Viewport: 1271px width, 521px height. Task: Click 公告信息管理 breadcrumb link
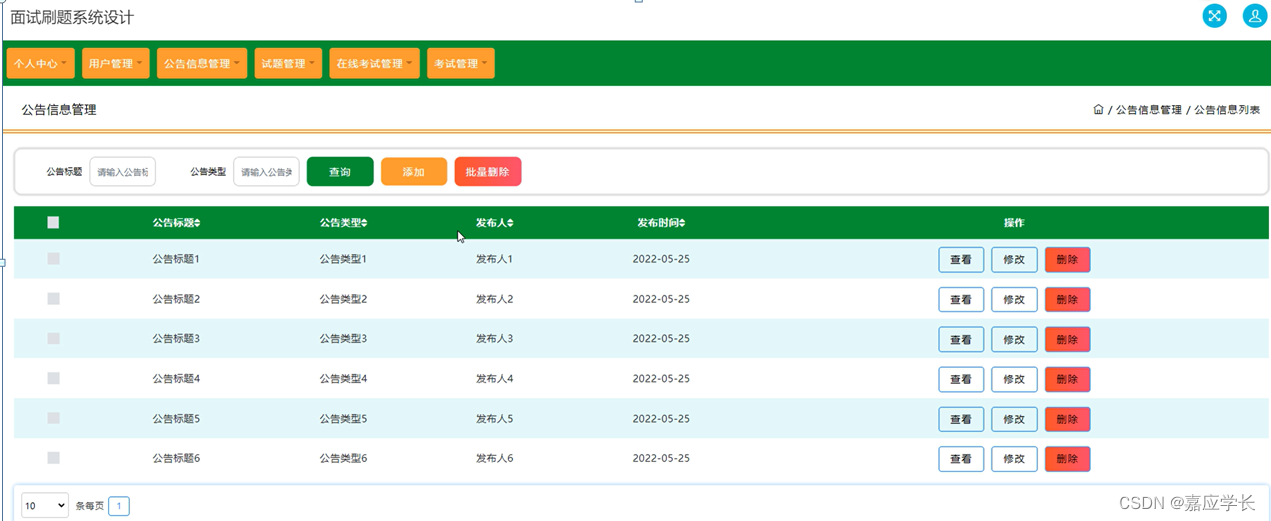[1148, 110]
